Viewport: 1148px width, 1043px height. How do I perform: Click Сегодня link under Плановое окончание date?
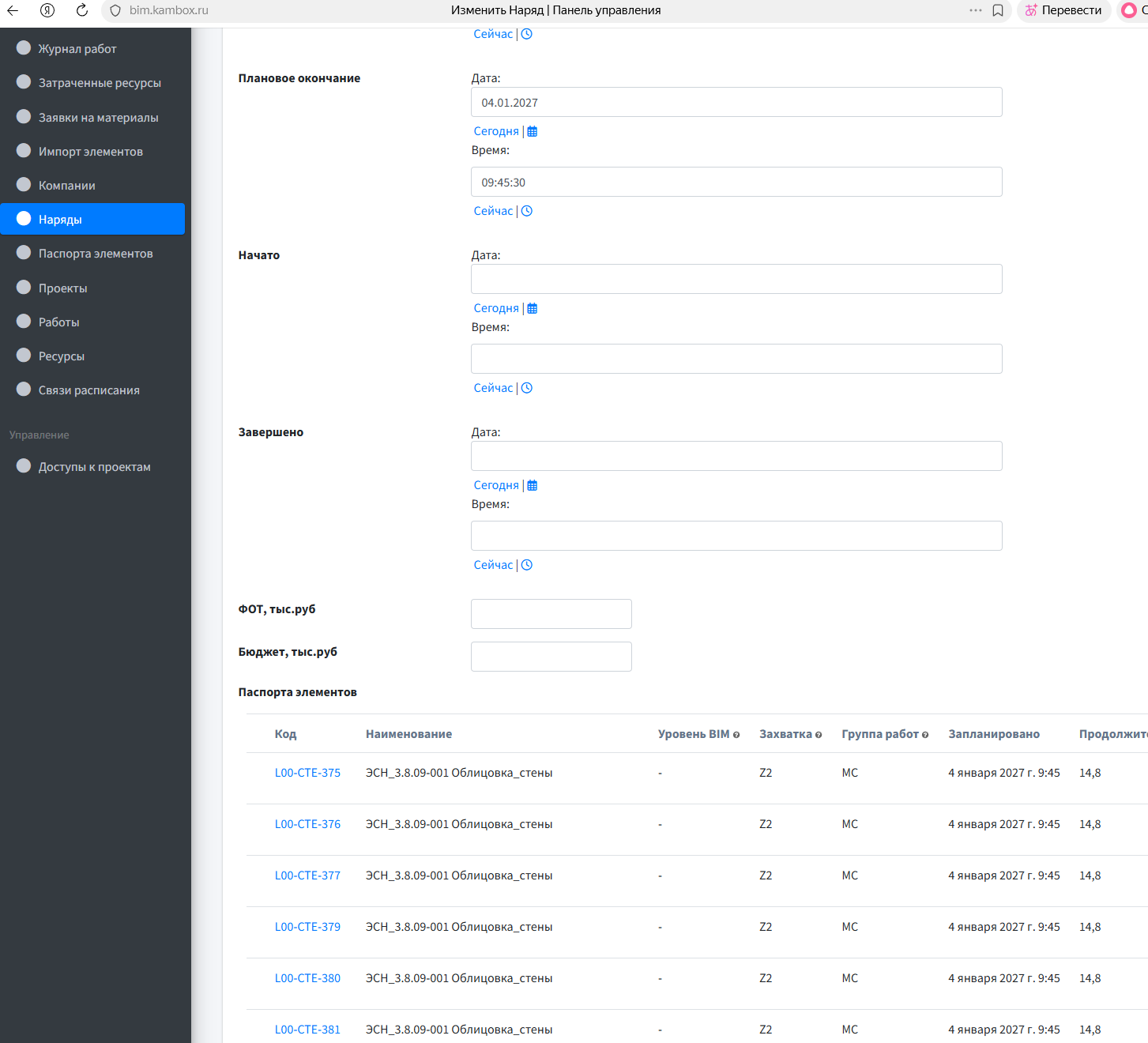(496, 131)
